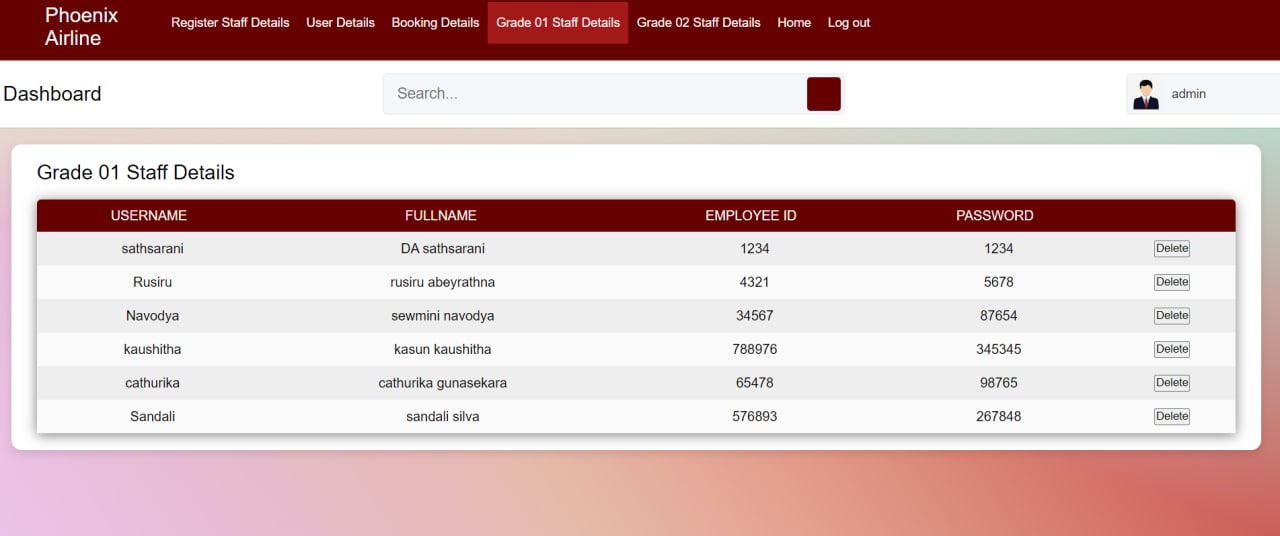The width and height of the screenshot is (1280, 536).
Task: Click the Phoenix Airline brand title
Action: pos(81,27)
